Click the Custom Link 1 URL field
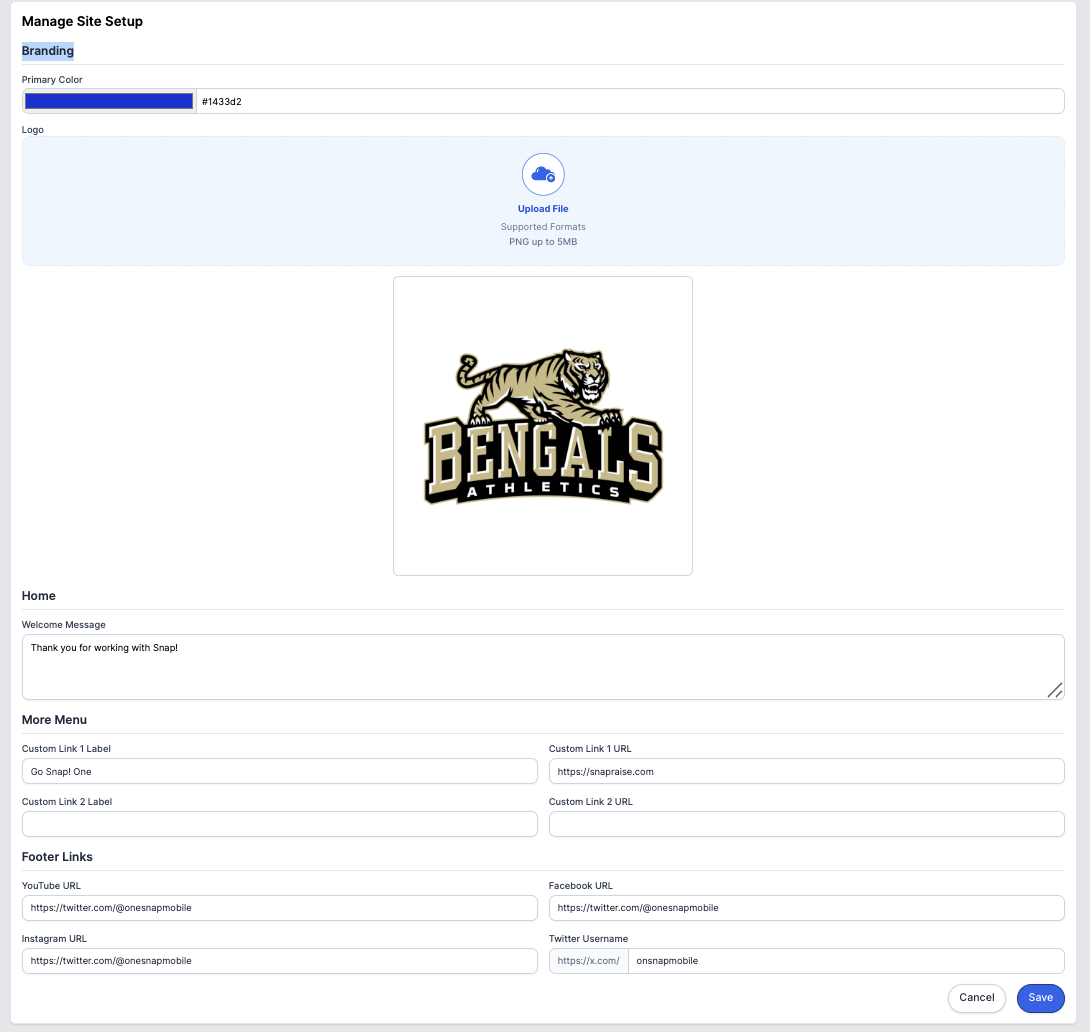The width and height of the screenshot is (1090, 1032). [806, 771]
